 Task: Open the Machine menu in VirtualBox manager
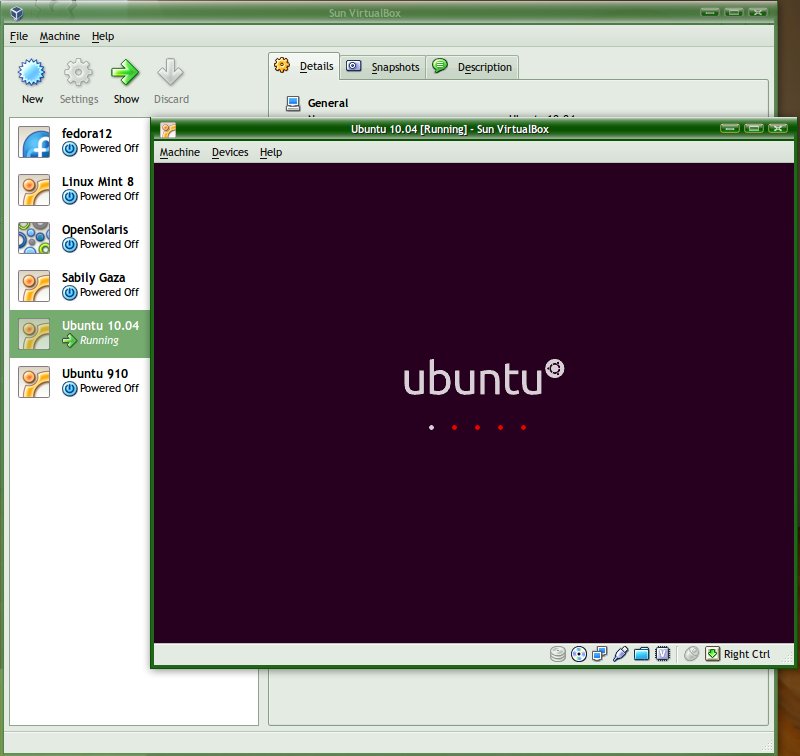point(60,36)
